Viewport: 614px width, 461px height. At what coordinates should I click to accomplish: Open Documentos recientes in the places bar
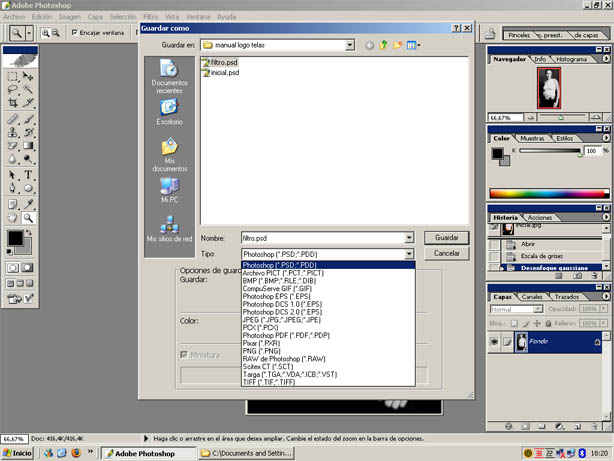pos(169,75)
